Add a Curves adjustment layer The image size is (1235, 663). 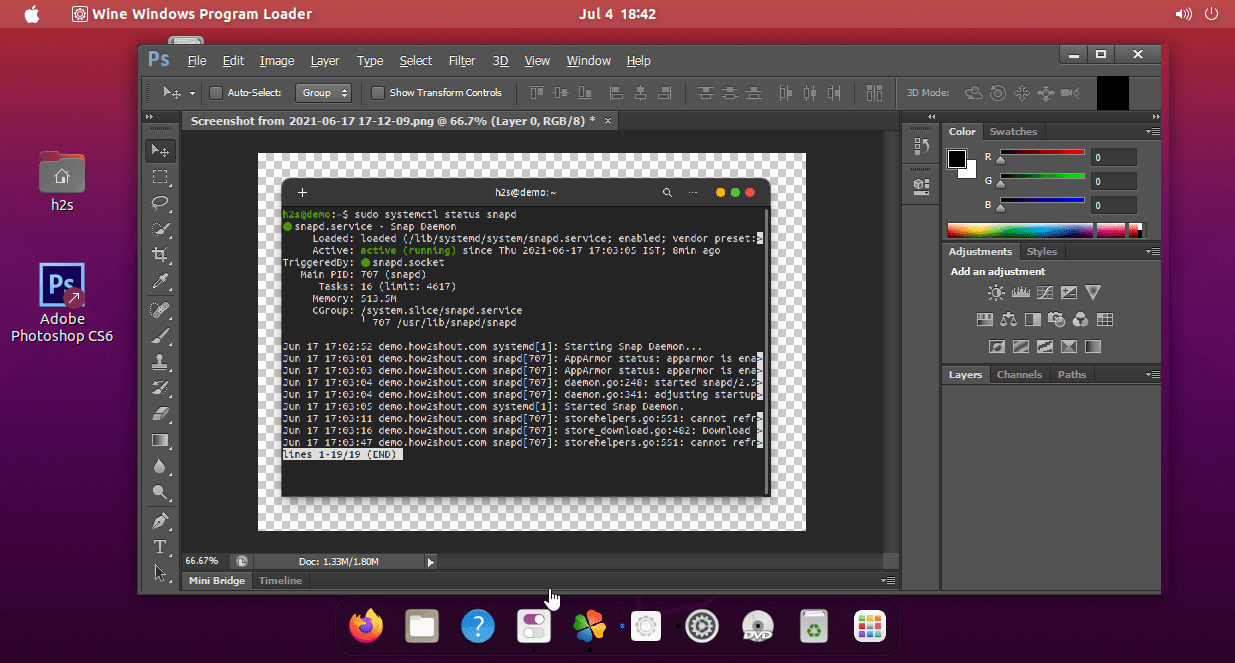[x=1045, y=292]
